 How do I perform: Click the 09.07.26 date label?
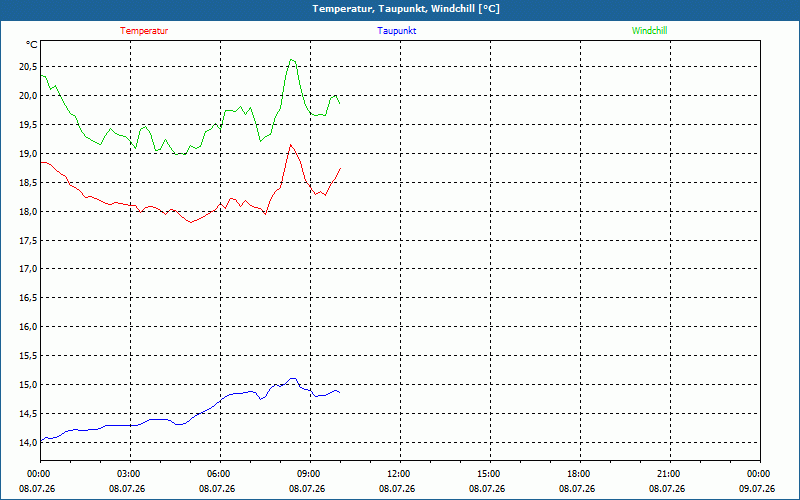[757, 488]
